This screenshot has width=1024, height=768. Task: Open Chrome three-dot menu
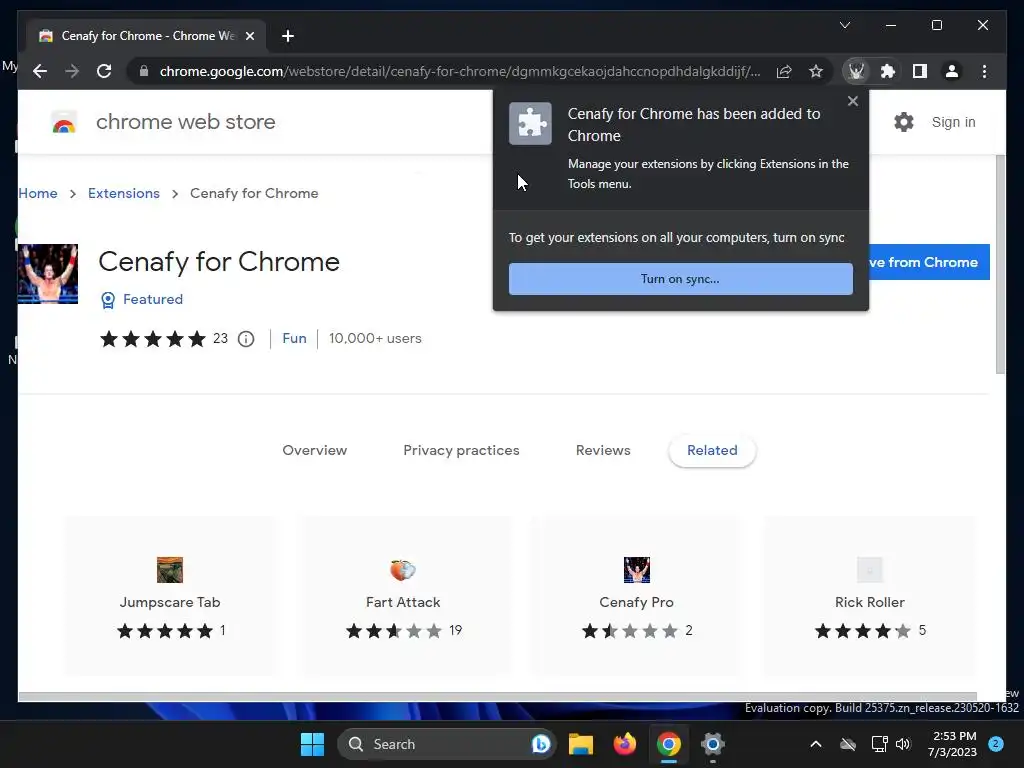point(984,71)
